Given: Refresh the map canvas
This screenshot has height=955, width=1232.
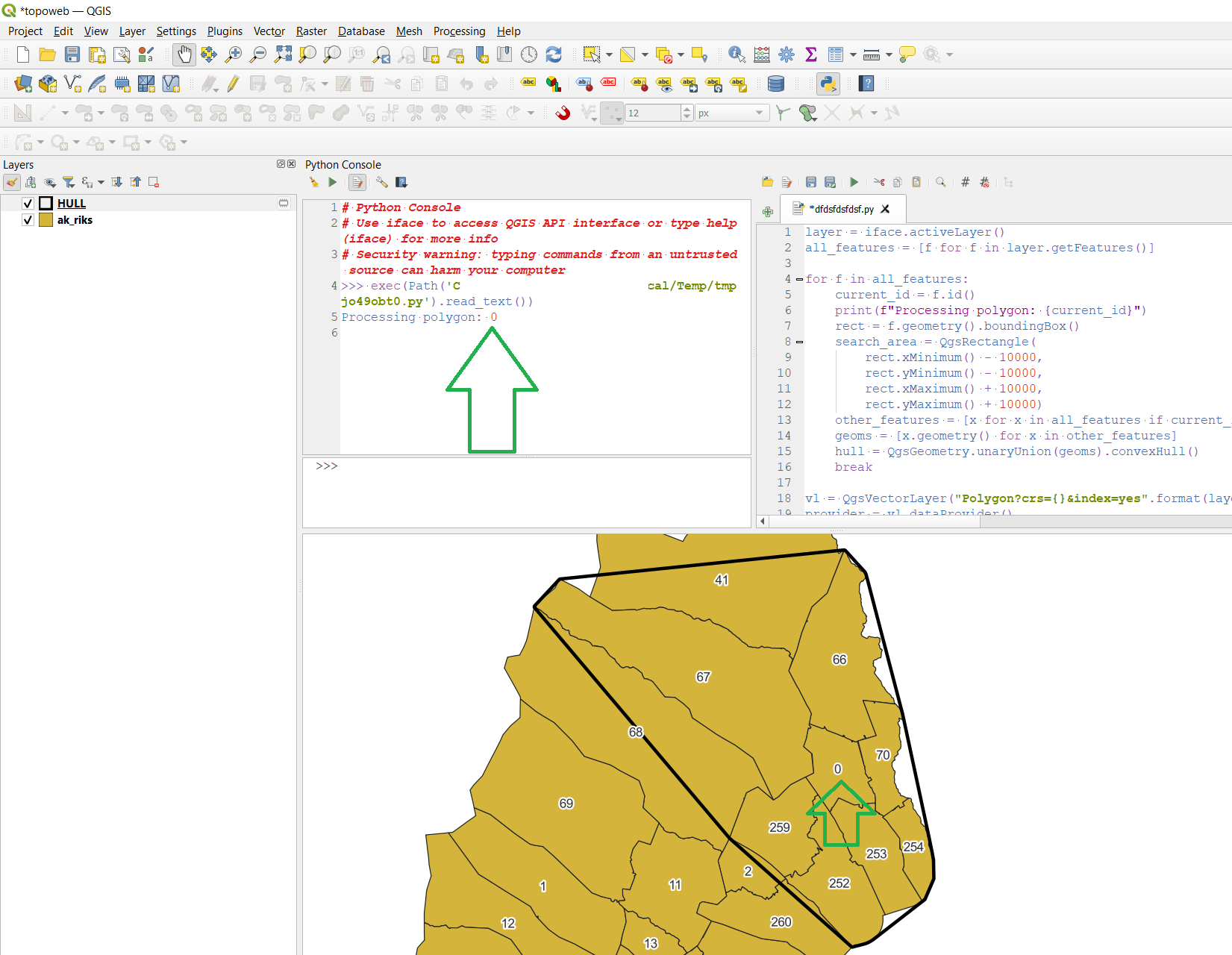Looking at the screenshot, I should (x=554, y=54).
